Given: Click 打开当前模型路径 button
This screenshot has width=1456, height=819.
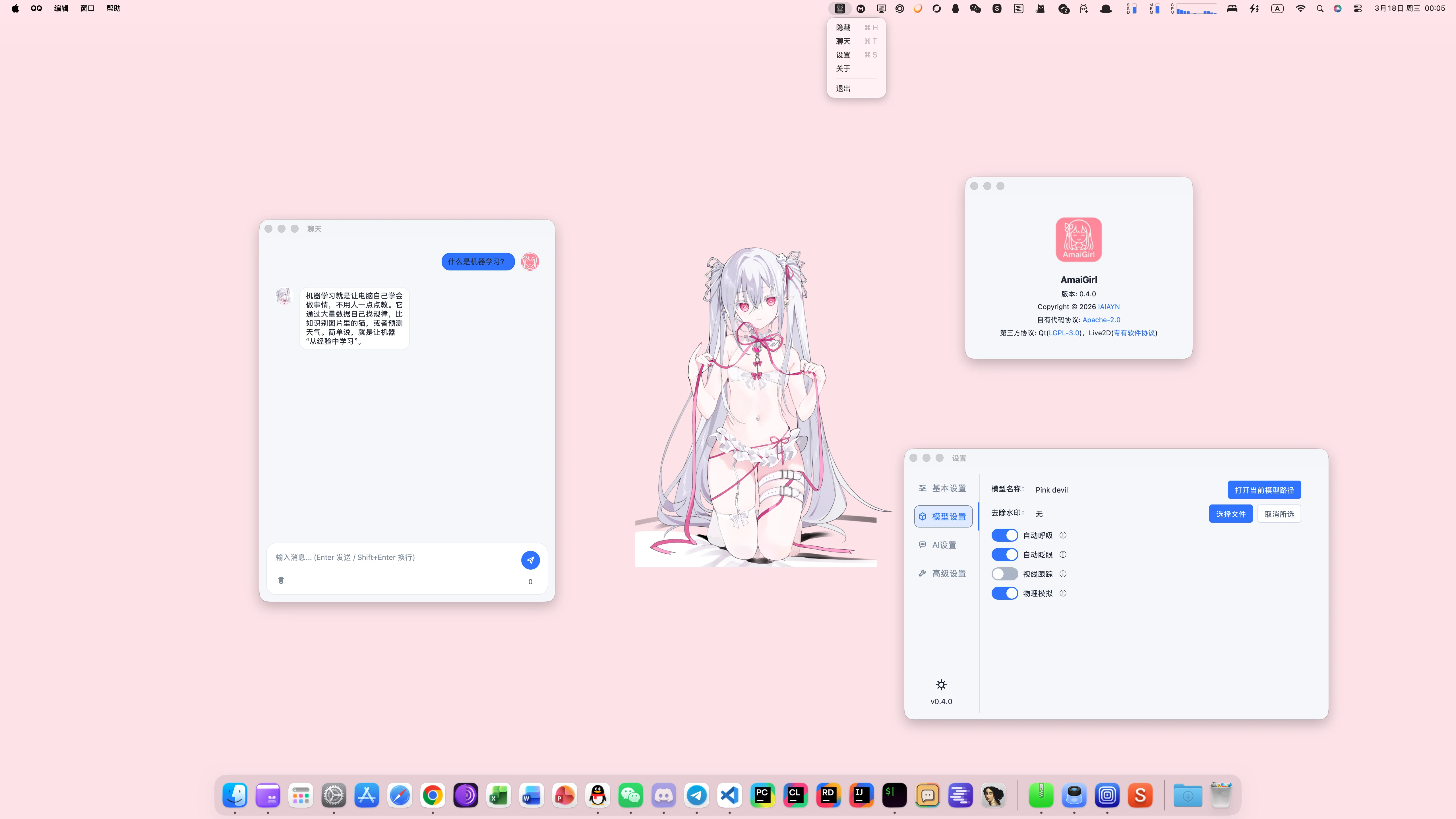Looking at the screenshot, I should click(x=1264, y=490).
